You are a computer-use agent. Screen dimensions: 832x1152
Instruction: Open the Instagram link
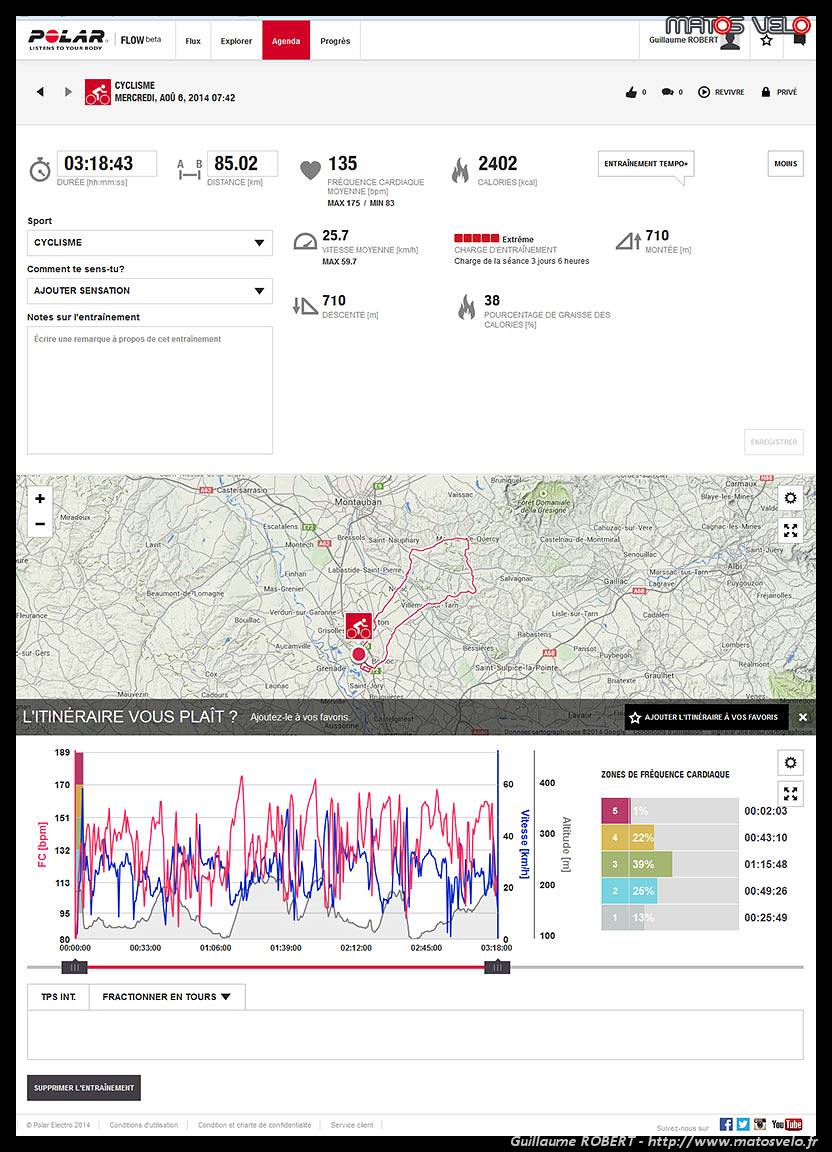(760, 1124)
